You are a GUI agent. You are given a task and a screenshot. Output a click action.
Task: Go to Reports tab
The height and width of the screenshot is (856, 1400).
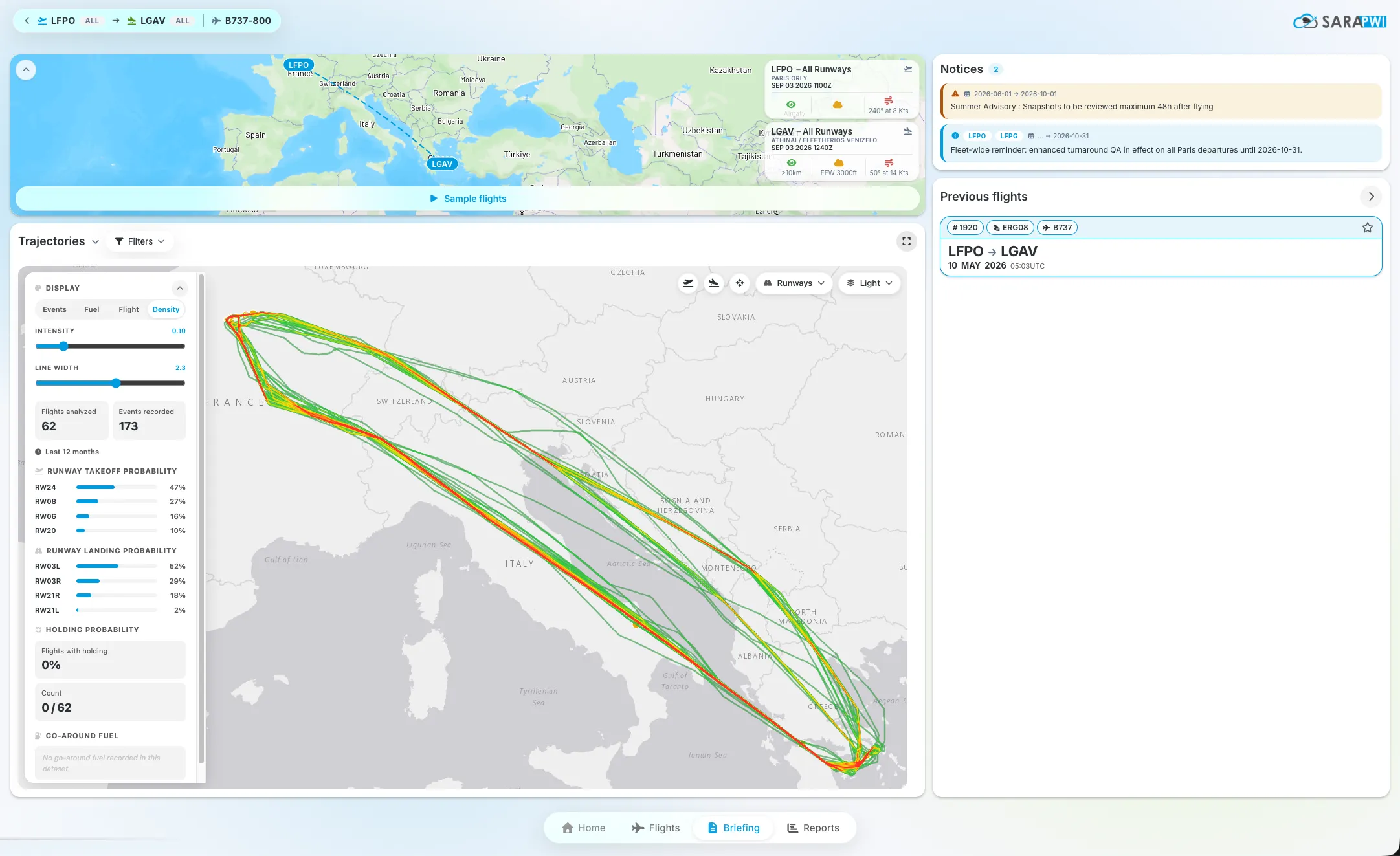813,828
